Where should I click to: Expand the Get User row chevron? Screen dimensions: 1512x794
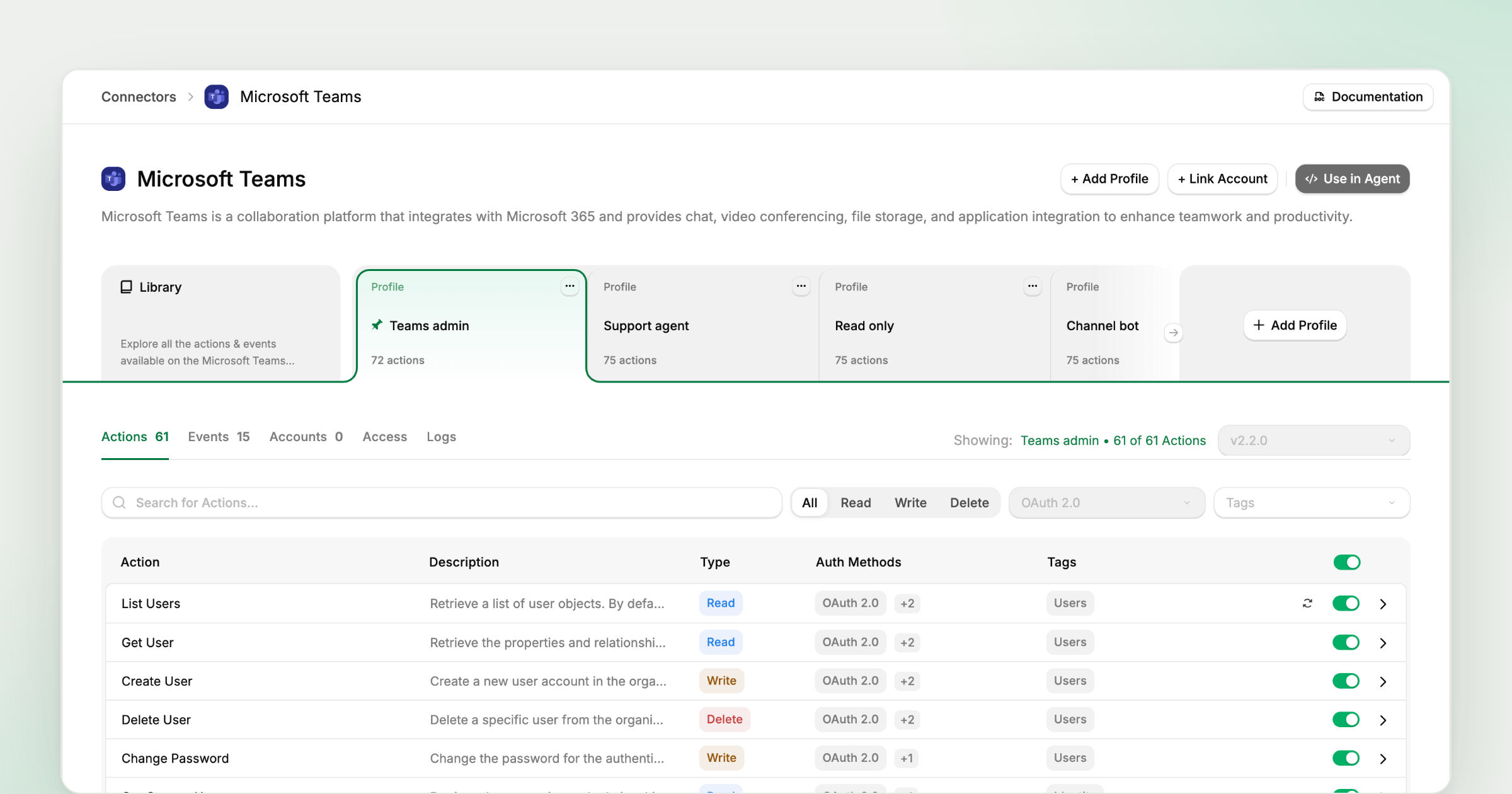1383,643
